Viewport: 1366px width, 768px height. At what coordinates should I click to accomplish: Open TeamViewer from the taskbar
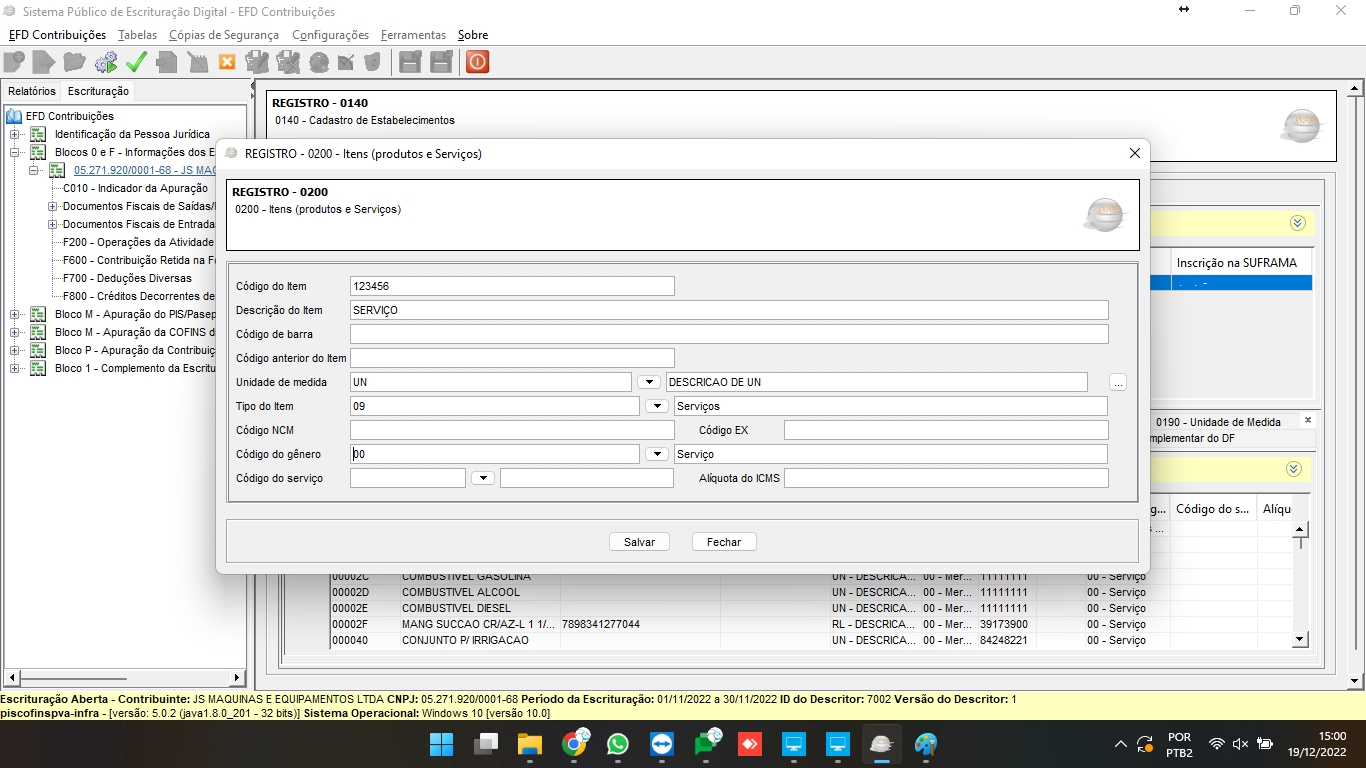[x=662, y=745]
